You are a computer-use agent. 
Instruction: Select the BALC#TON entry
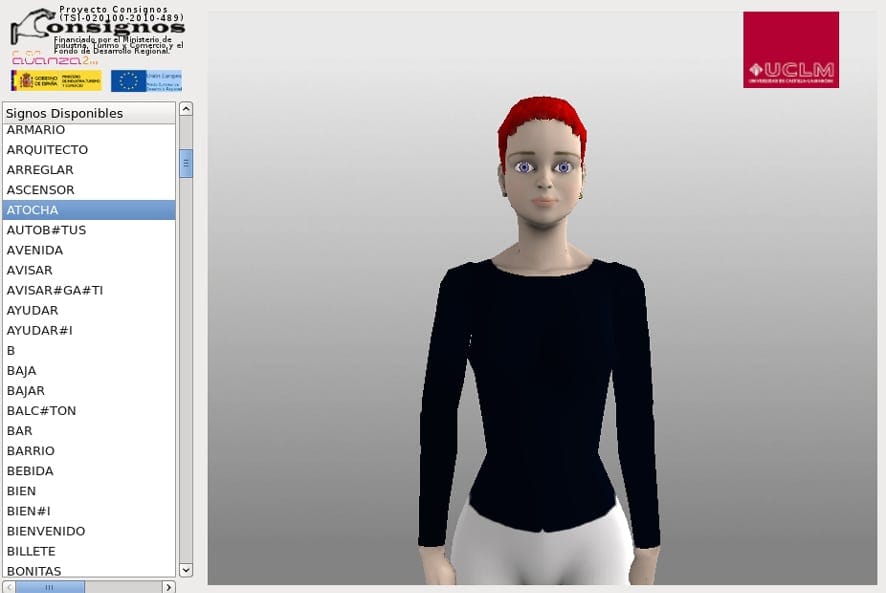point(89,411)
